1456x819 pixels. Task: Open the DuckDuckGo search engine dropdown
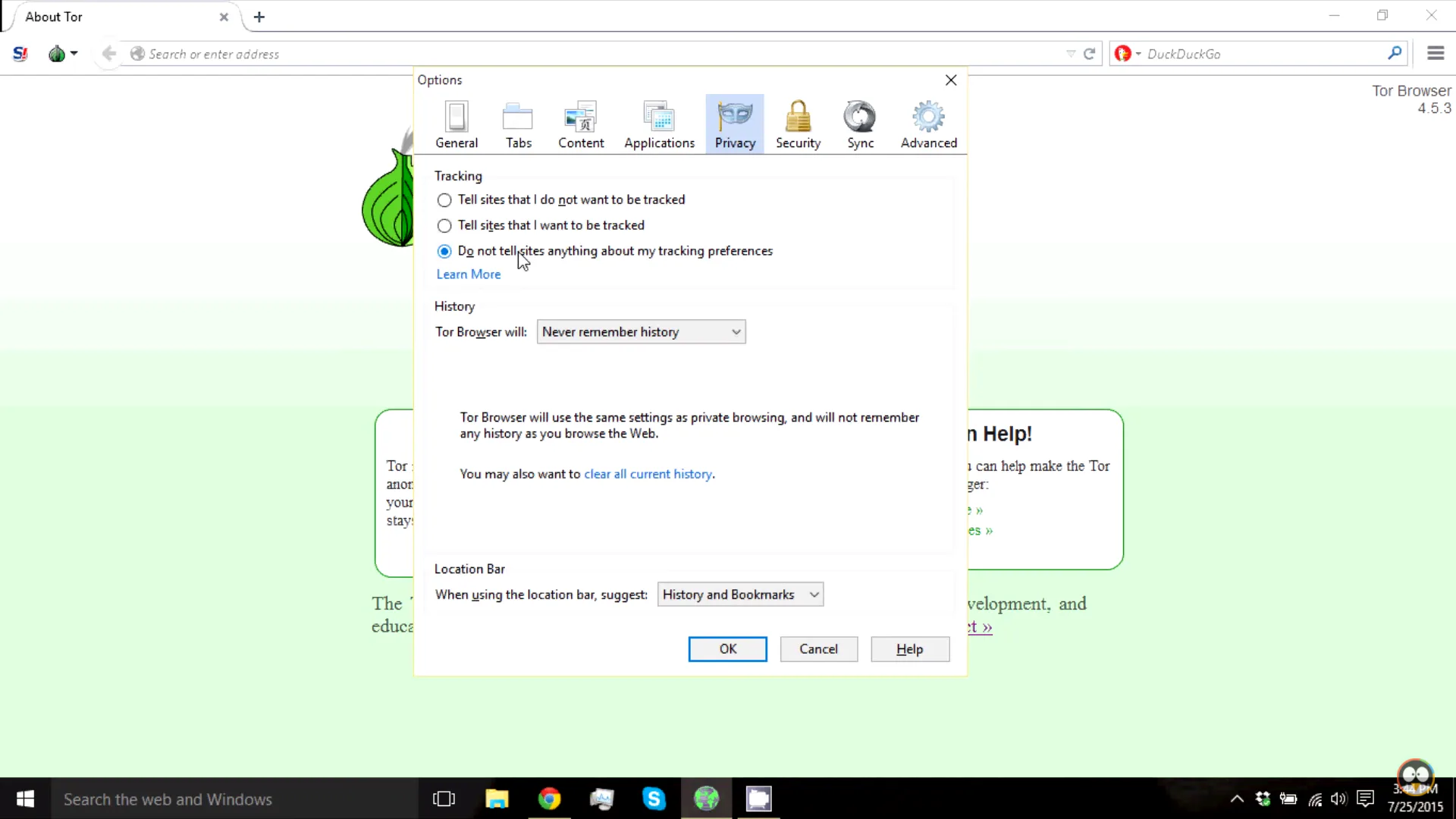tap(1128, 54)
